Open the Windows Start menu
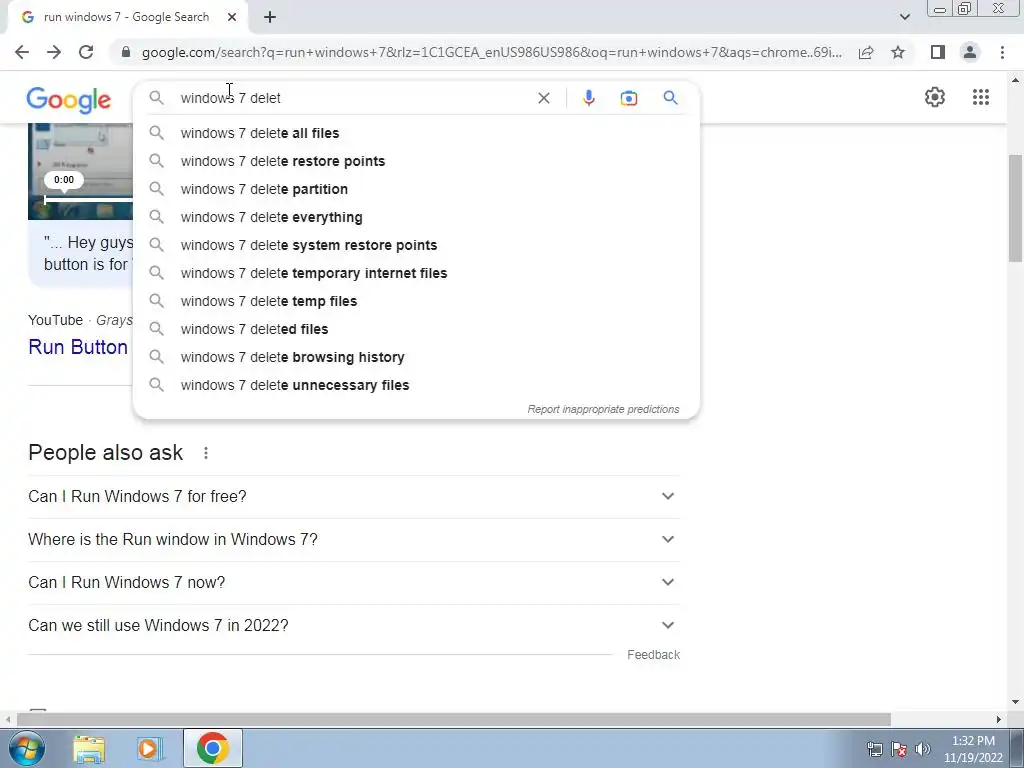 [x=27, y=748]
